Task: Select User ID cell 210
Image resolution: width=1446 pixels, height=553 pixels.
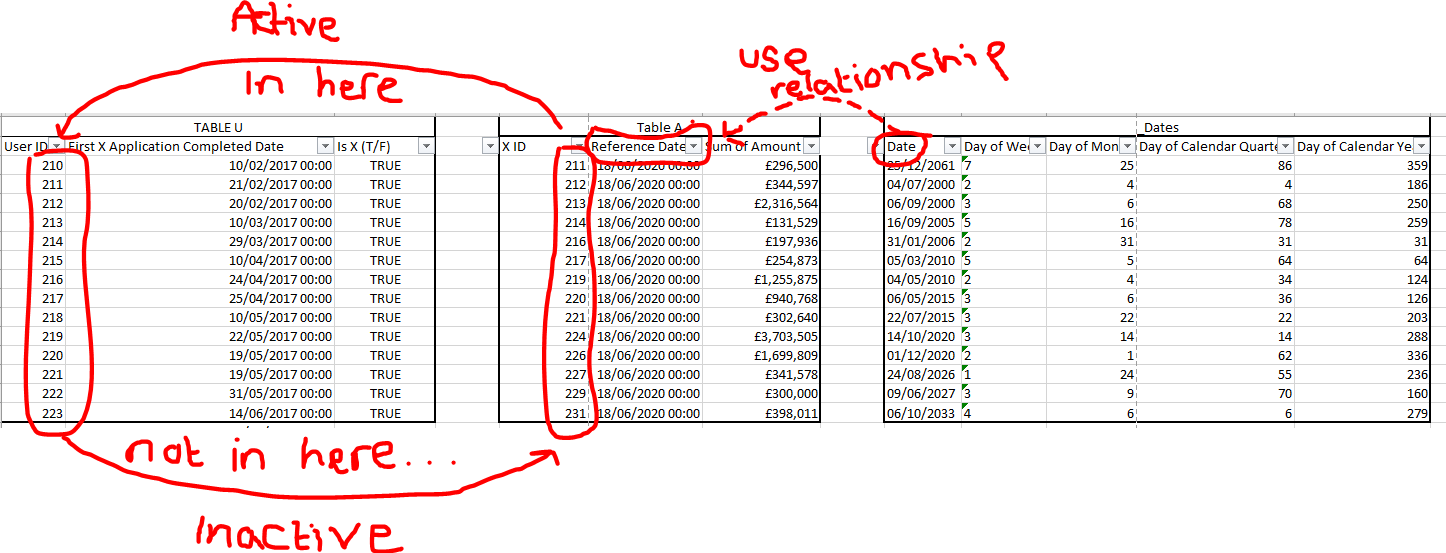Action: click(x=33, y=165)
